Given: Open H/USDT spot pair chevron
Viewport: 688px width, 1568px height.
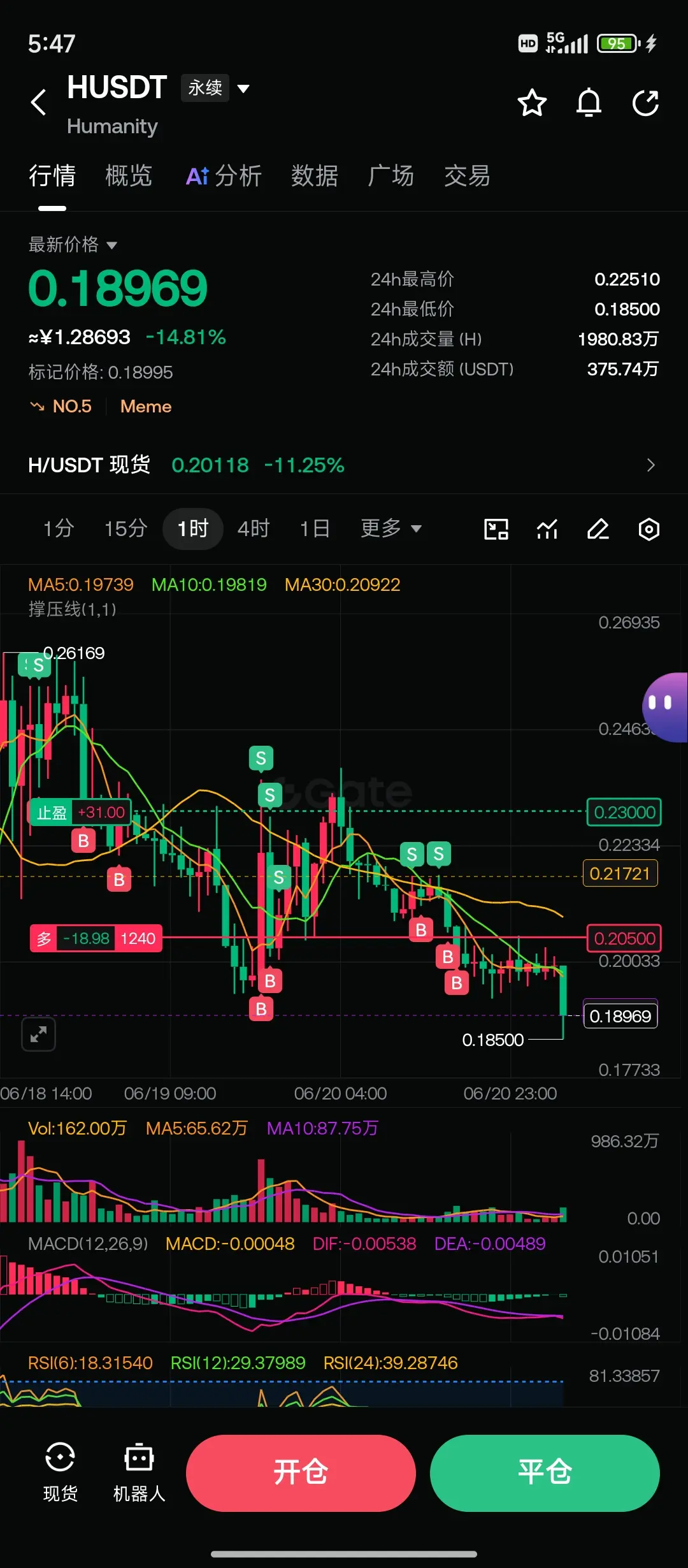Looking at the screenshot, I should [650, 465].
